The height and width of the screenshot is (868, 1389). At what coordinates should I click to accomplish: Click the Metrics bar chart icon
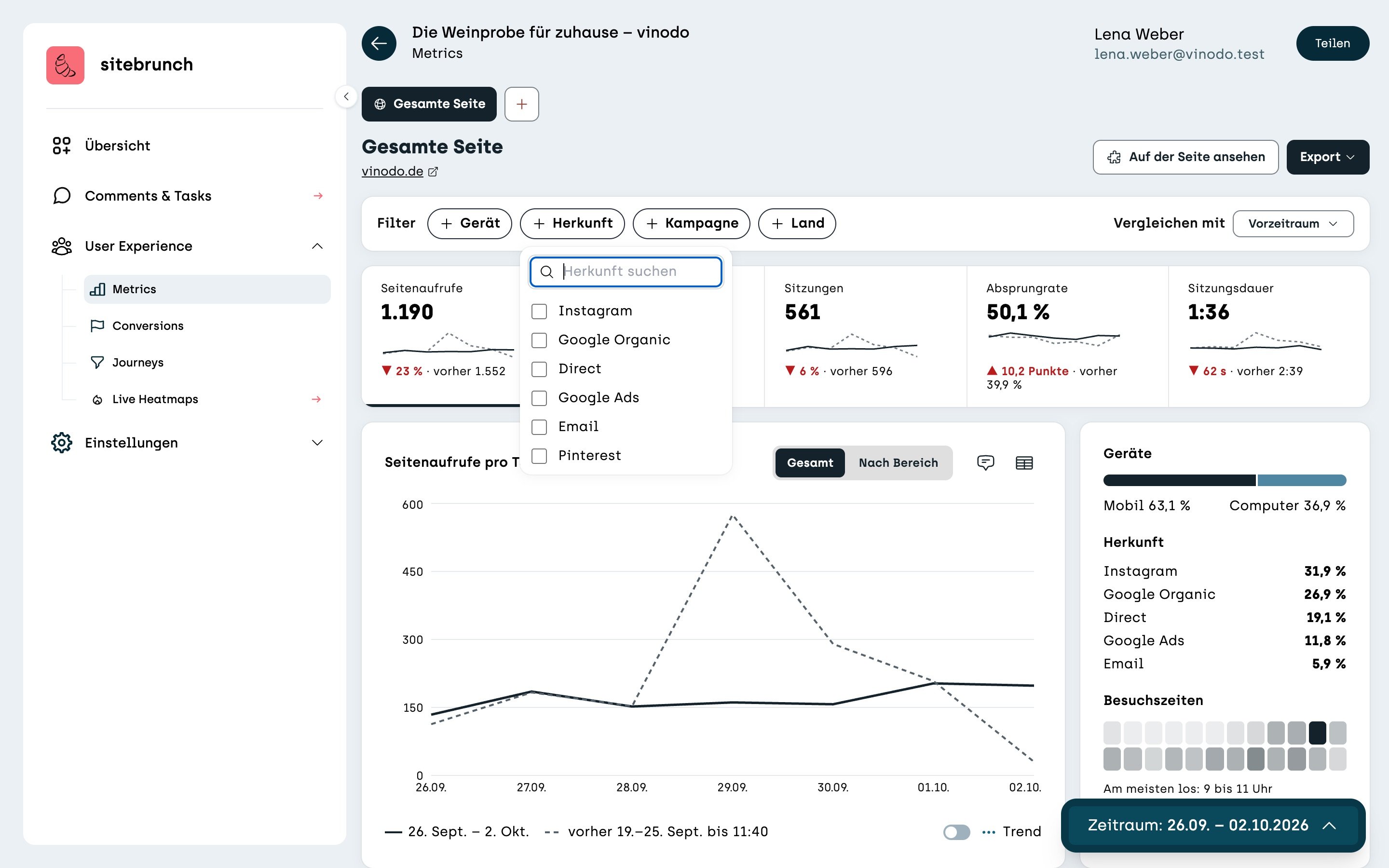(97, 289)
